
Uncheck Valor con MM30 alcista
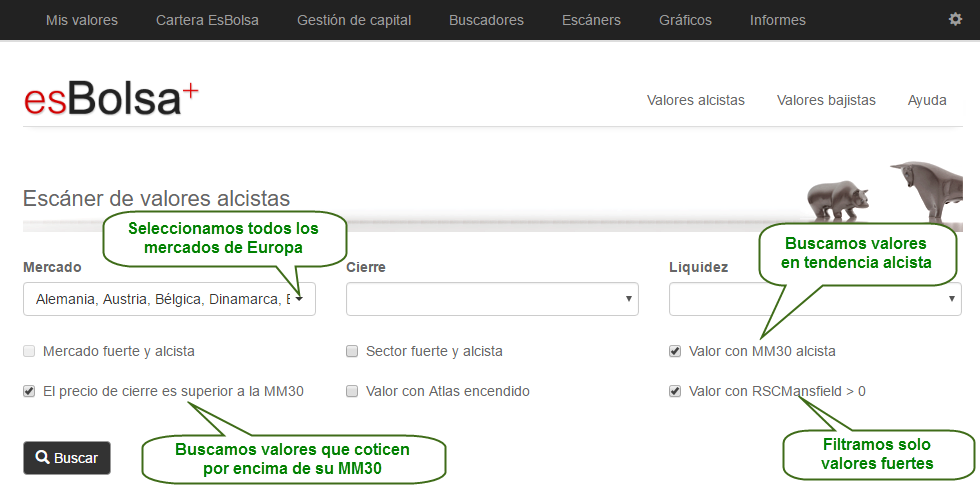click(x=674, y=351)
